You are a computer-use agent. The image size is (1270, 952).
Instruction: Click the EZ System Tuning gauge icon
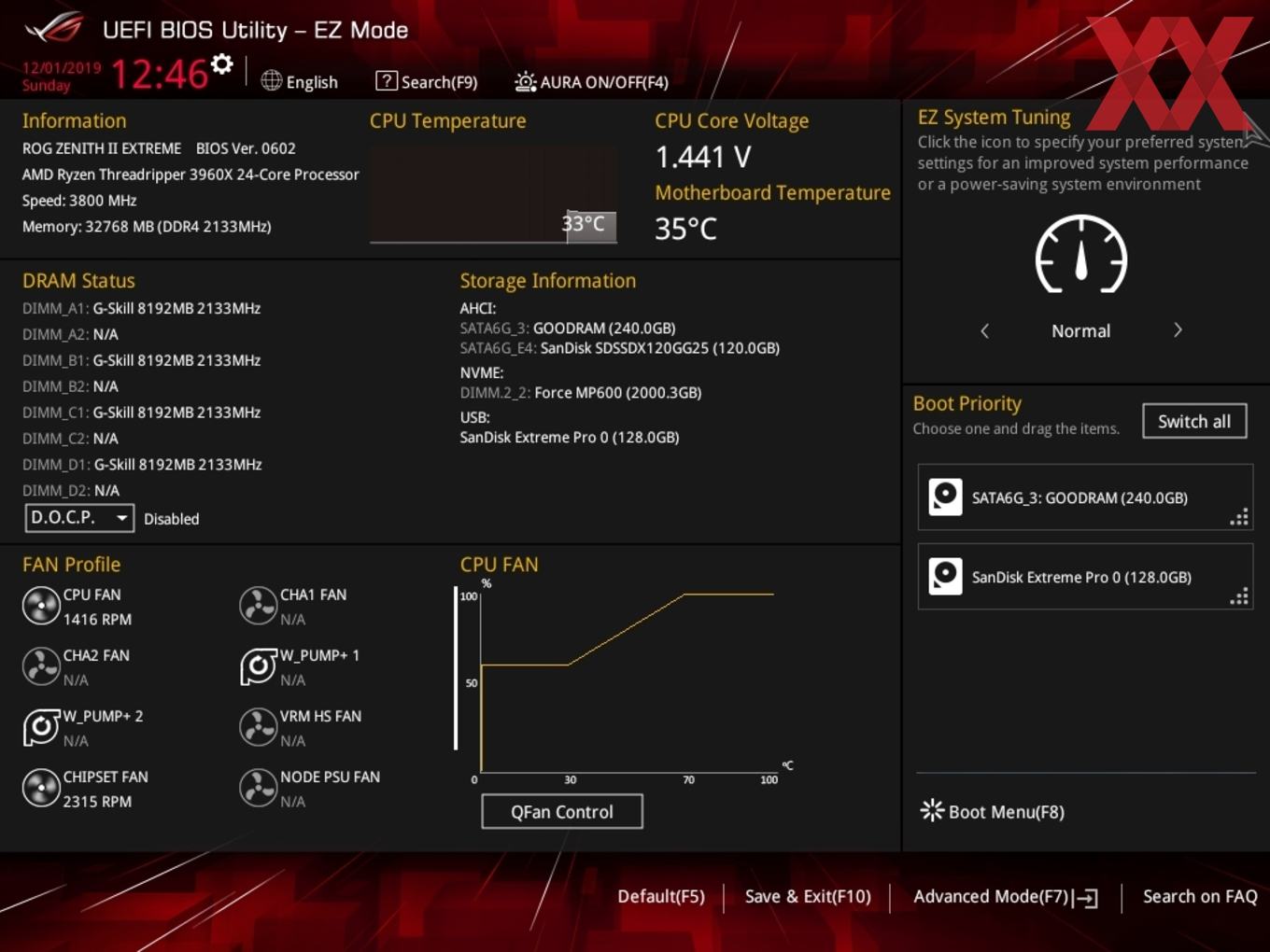coord(1081,255)
